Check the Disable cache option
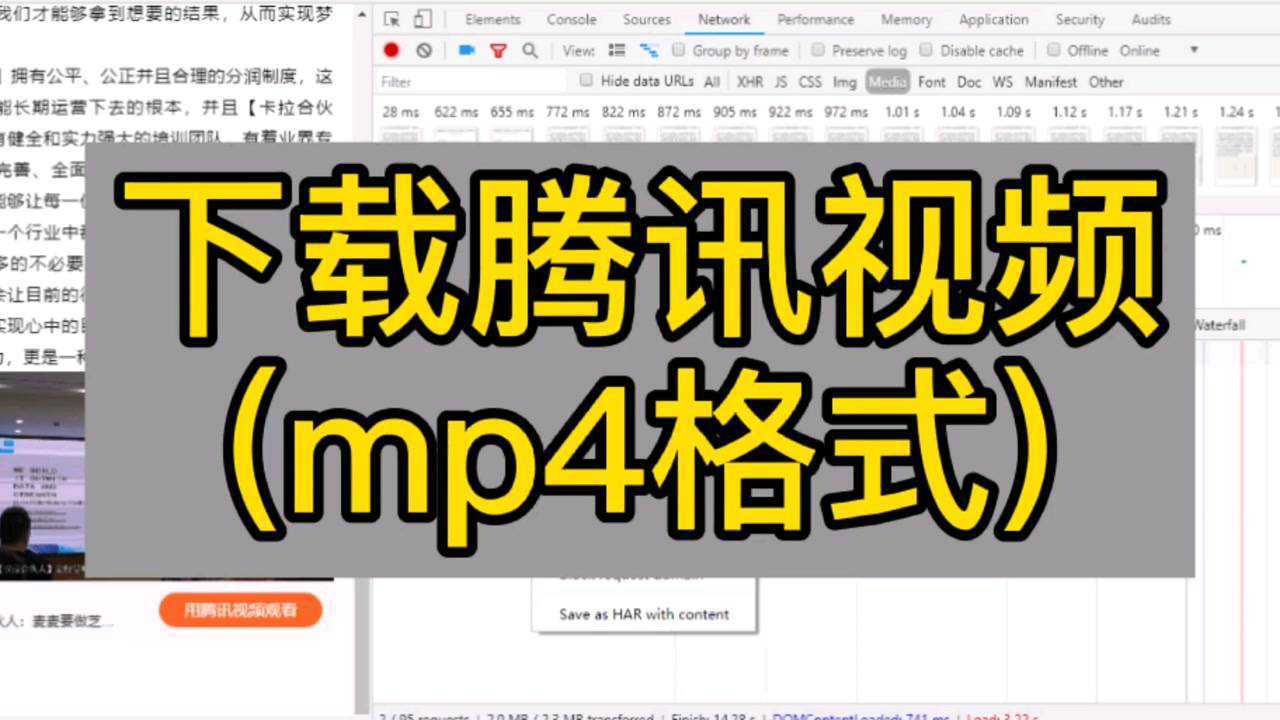 pos(926,50)
